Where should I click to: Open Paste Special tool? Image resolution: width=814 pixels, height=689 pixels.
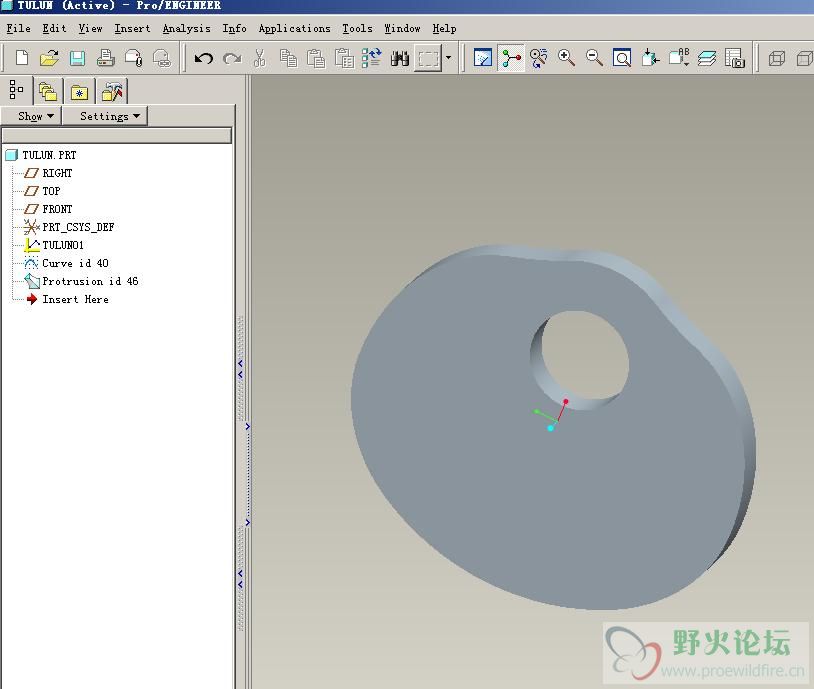344,58
